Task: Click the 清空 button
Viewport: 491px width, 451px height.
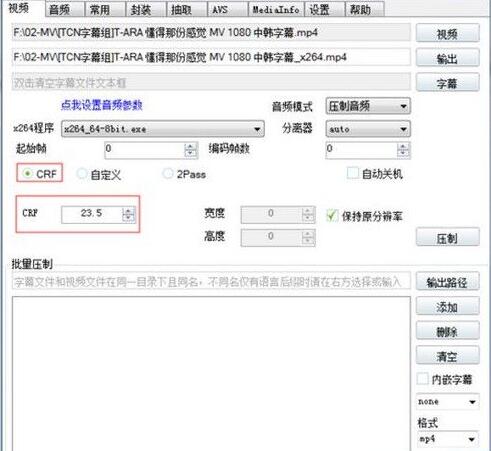Action: (x=448, y=356)
